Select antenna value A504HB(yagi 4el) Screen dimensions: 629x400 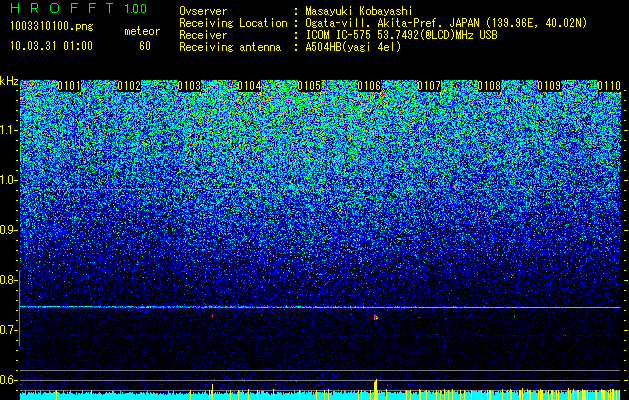pos(353,47)
